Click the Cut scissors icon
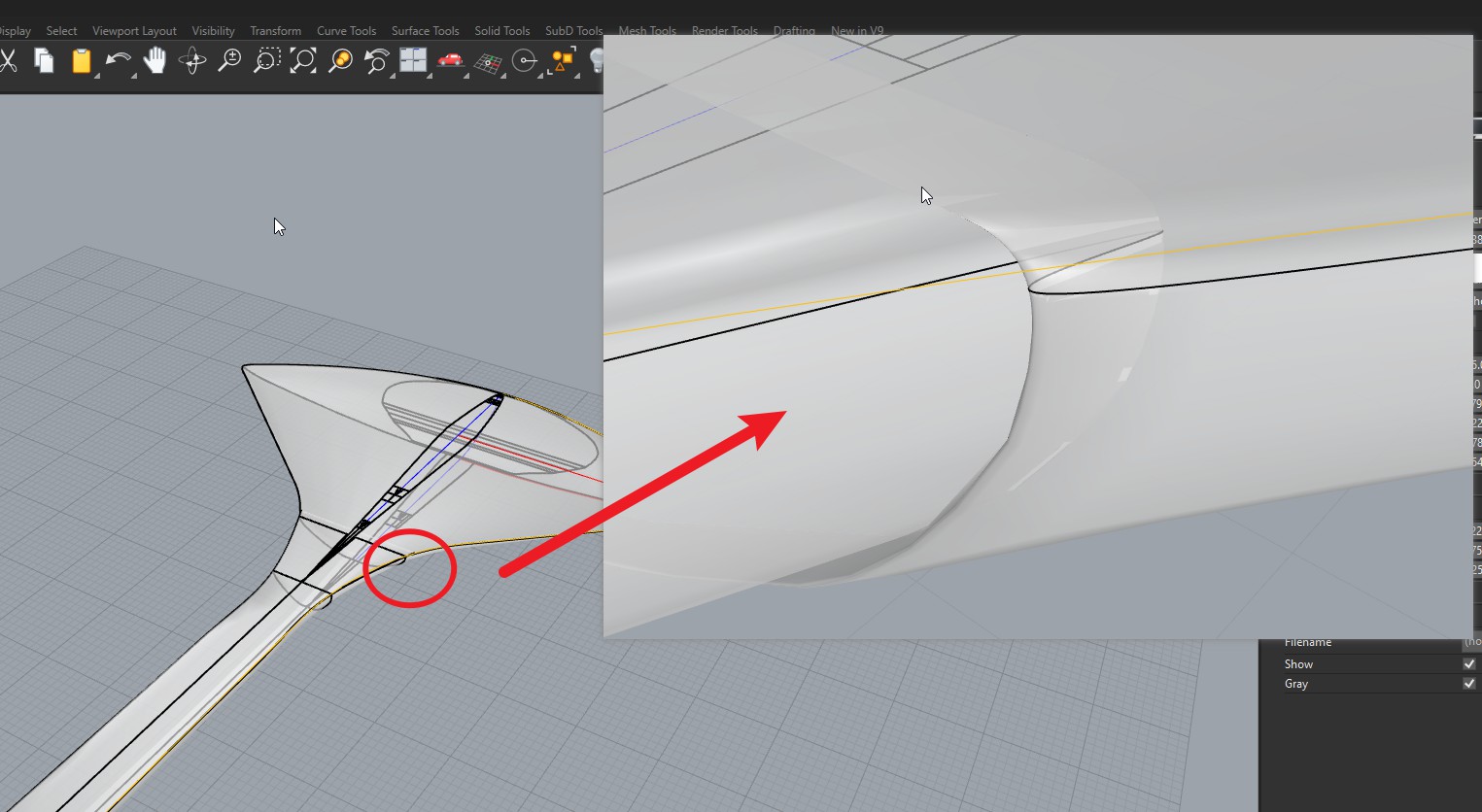The image size is (1482, 812). click(x=8, y=61)
